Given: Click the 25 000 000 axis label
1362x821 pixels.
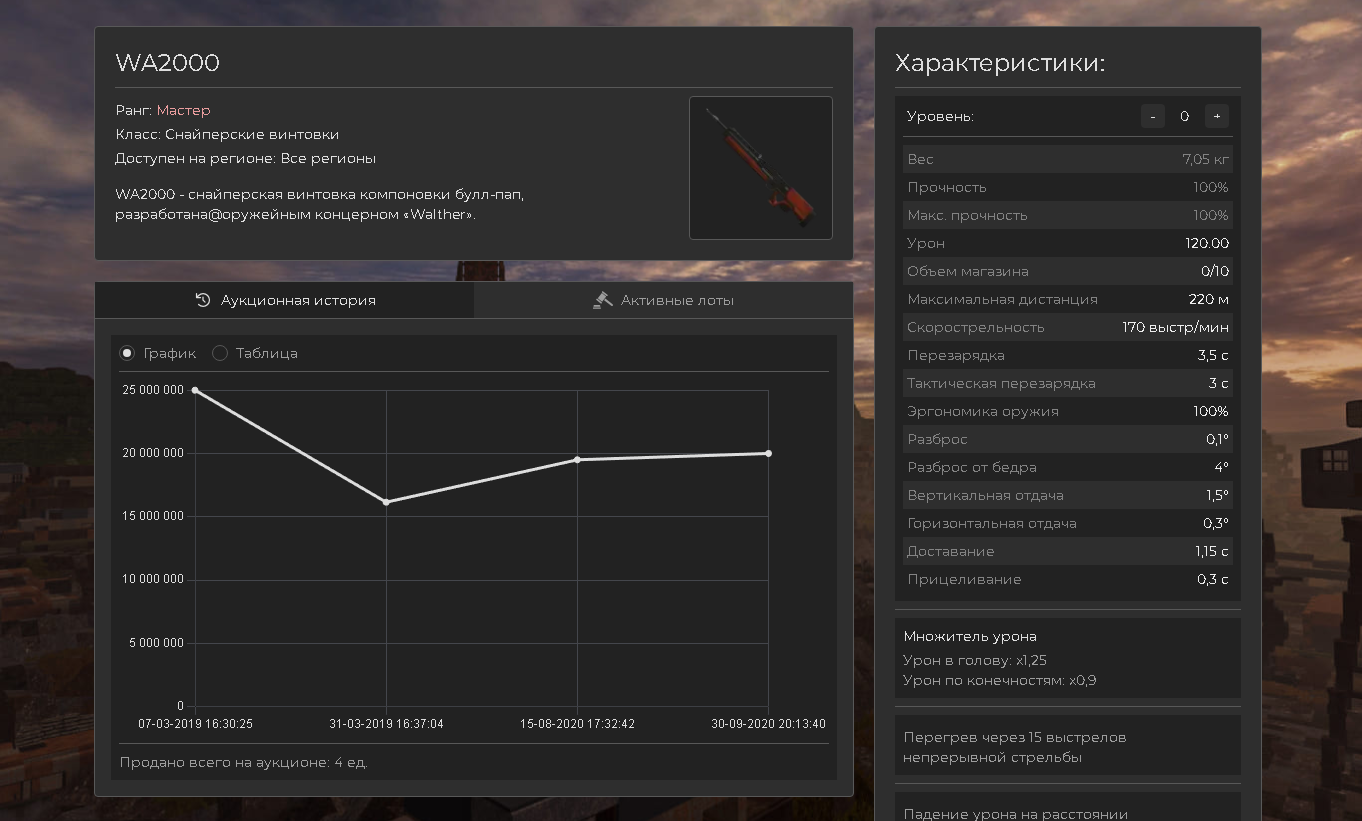Looking at the screenshot, I should [x=153, y=390].
